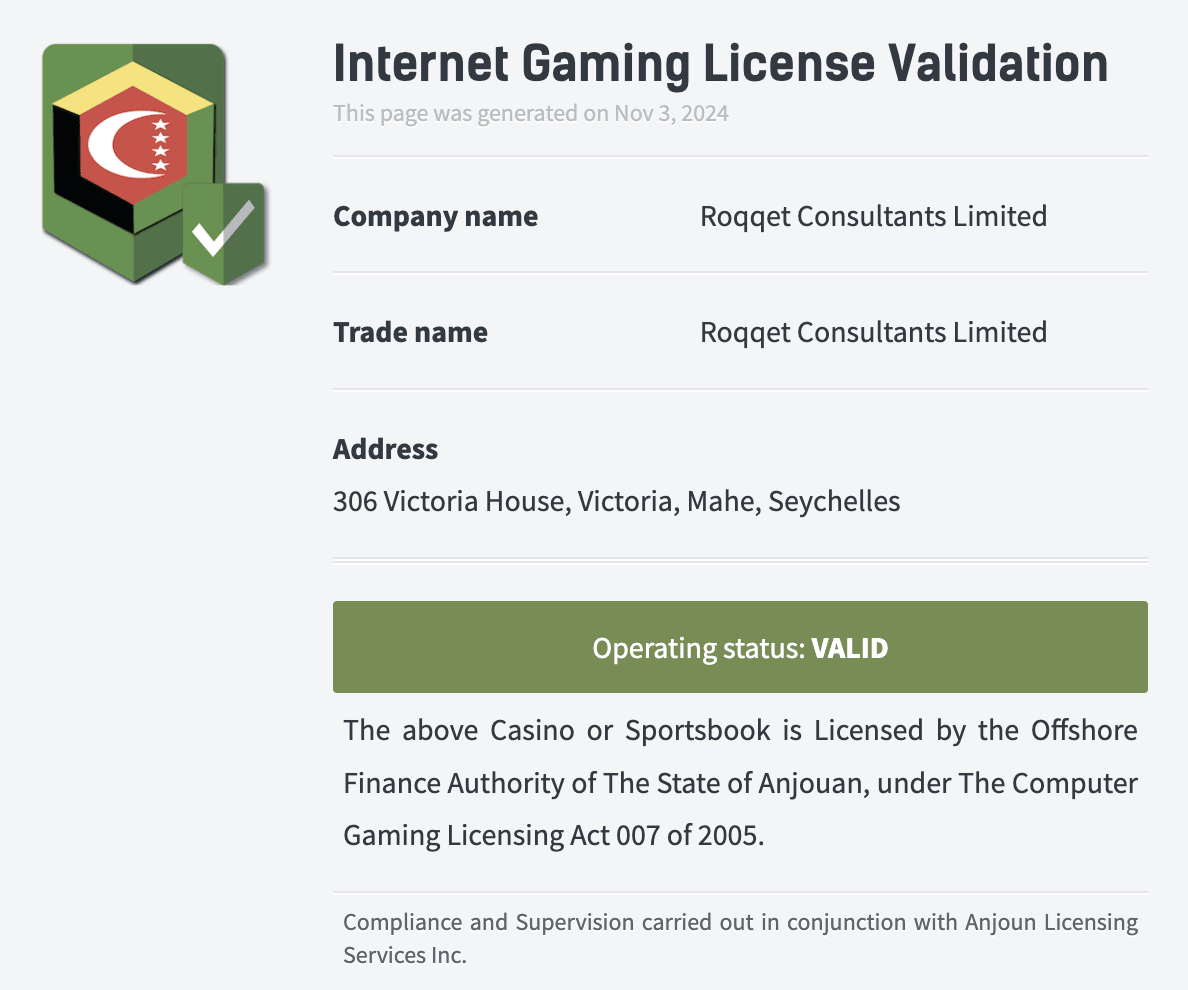The height and width of the screenshot is (990, 1188).
Task: Click the Offshore Finance Authority text
Action: point(1084,730)
